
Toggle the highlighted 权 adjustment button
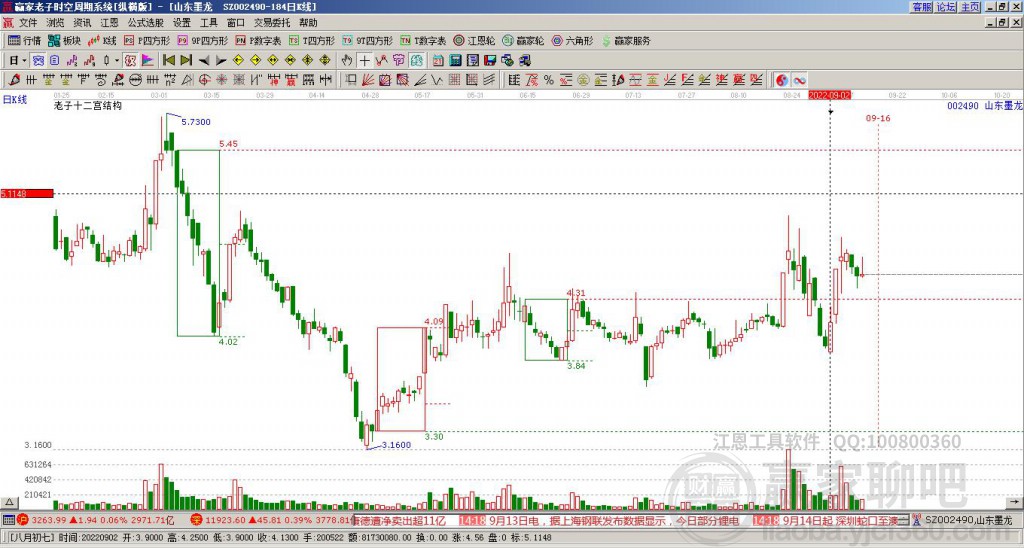pyautogui.click(x=130, y=61)
